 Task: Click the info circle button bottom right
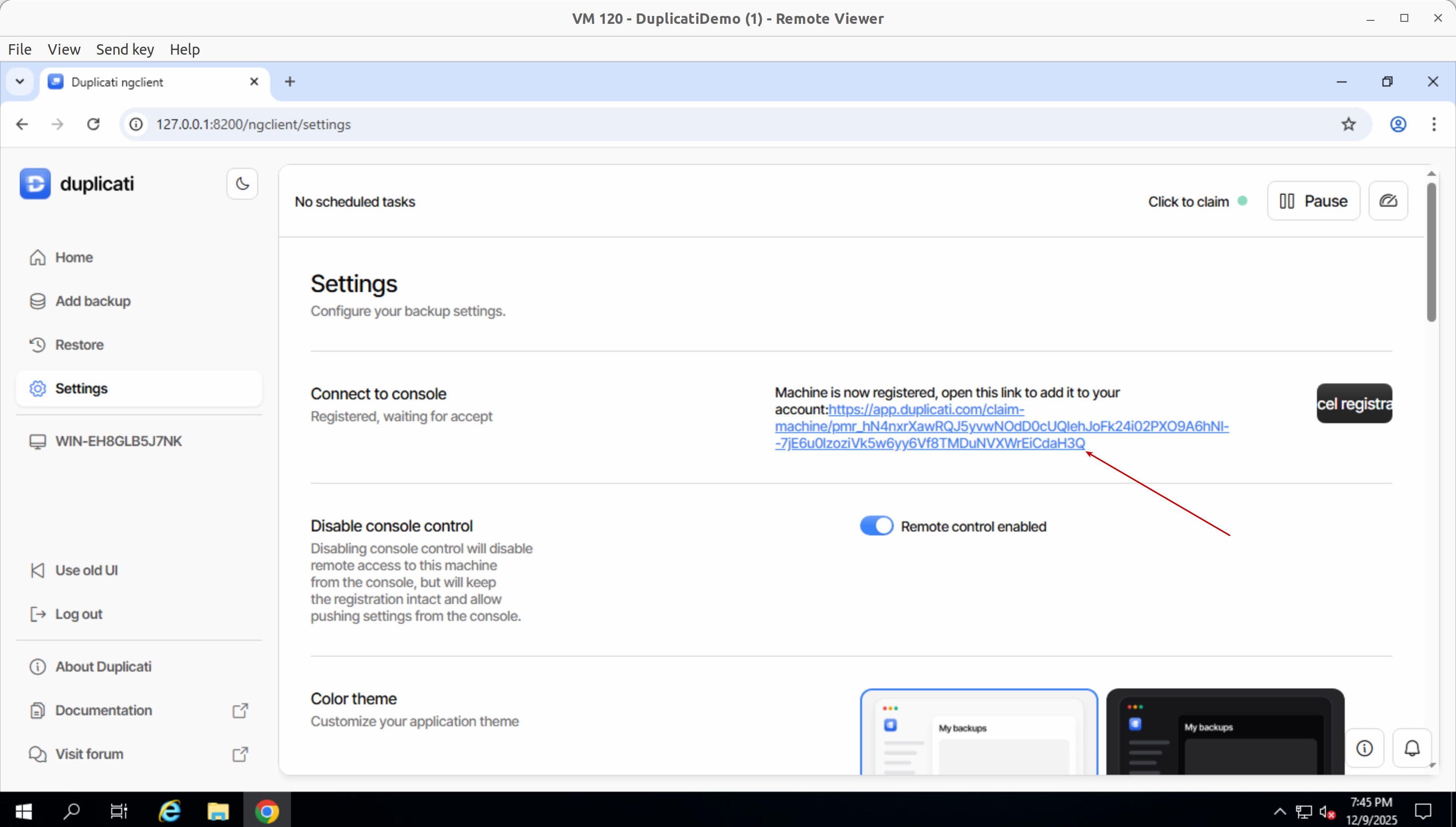click(1365, 748)
